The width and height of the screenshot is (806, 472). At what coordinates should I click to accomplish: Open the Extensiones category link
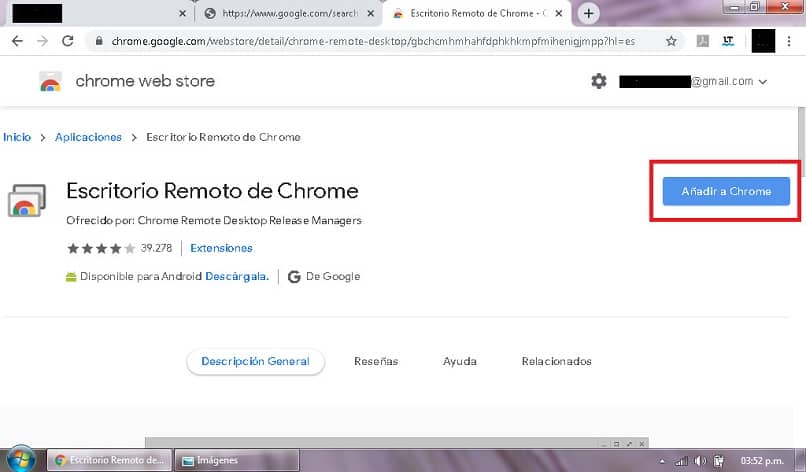pos(222,248)
